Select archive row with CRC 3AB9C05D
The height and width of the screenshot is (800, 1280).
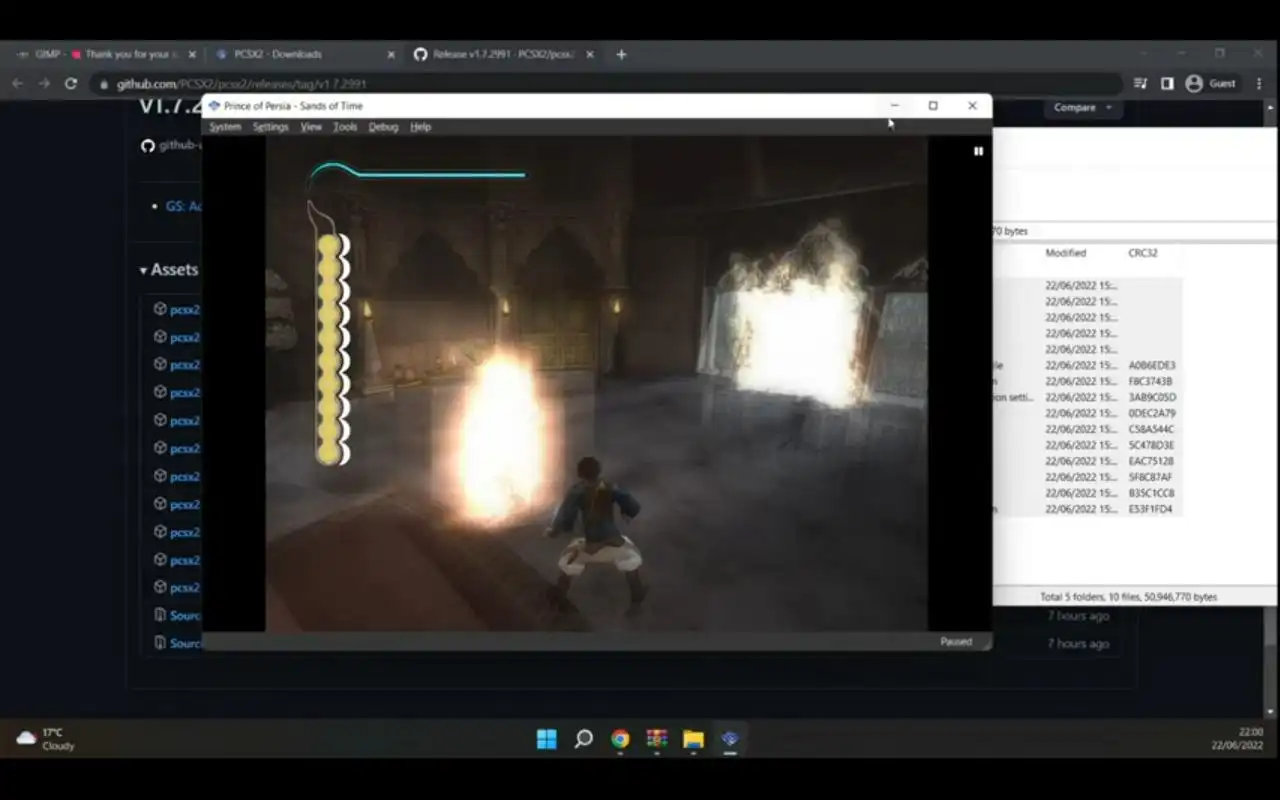[x=1088, y=398]
